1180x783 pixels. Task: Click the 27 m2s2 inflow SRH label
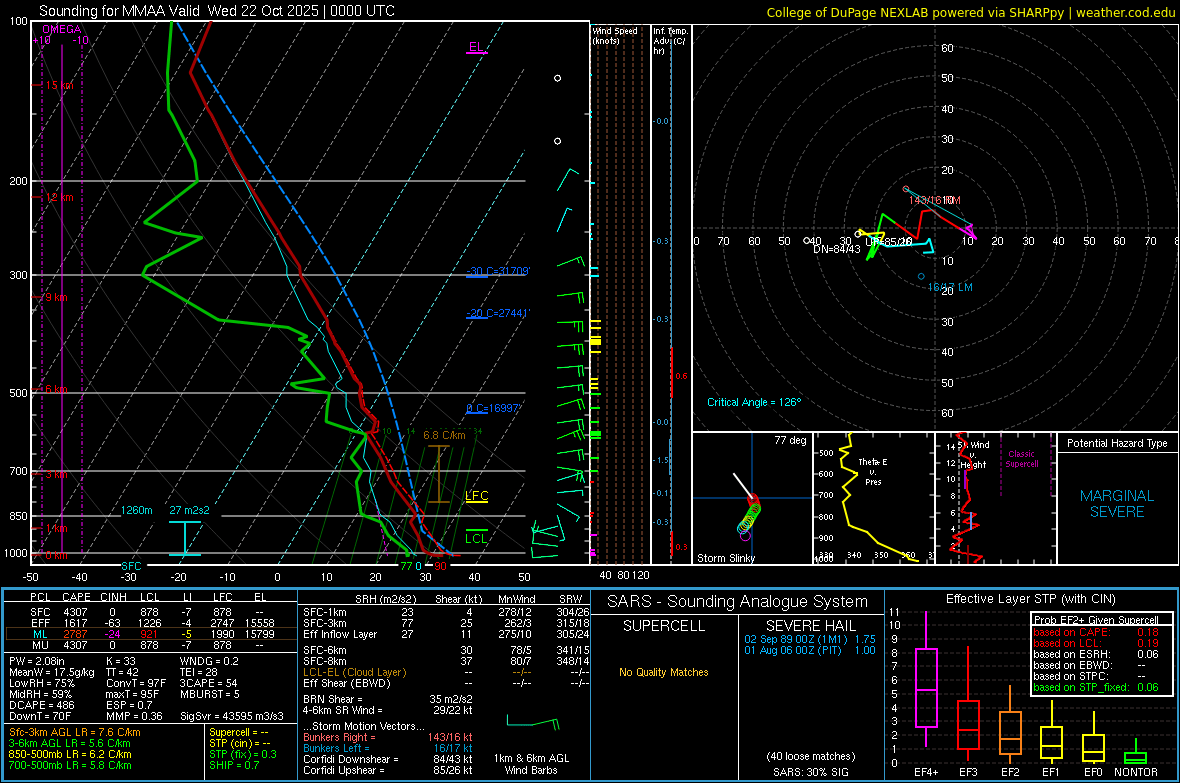[190, 510]
